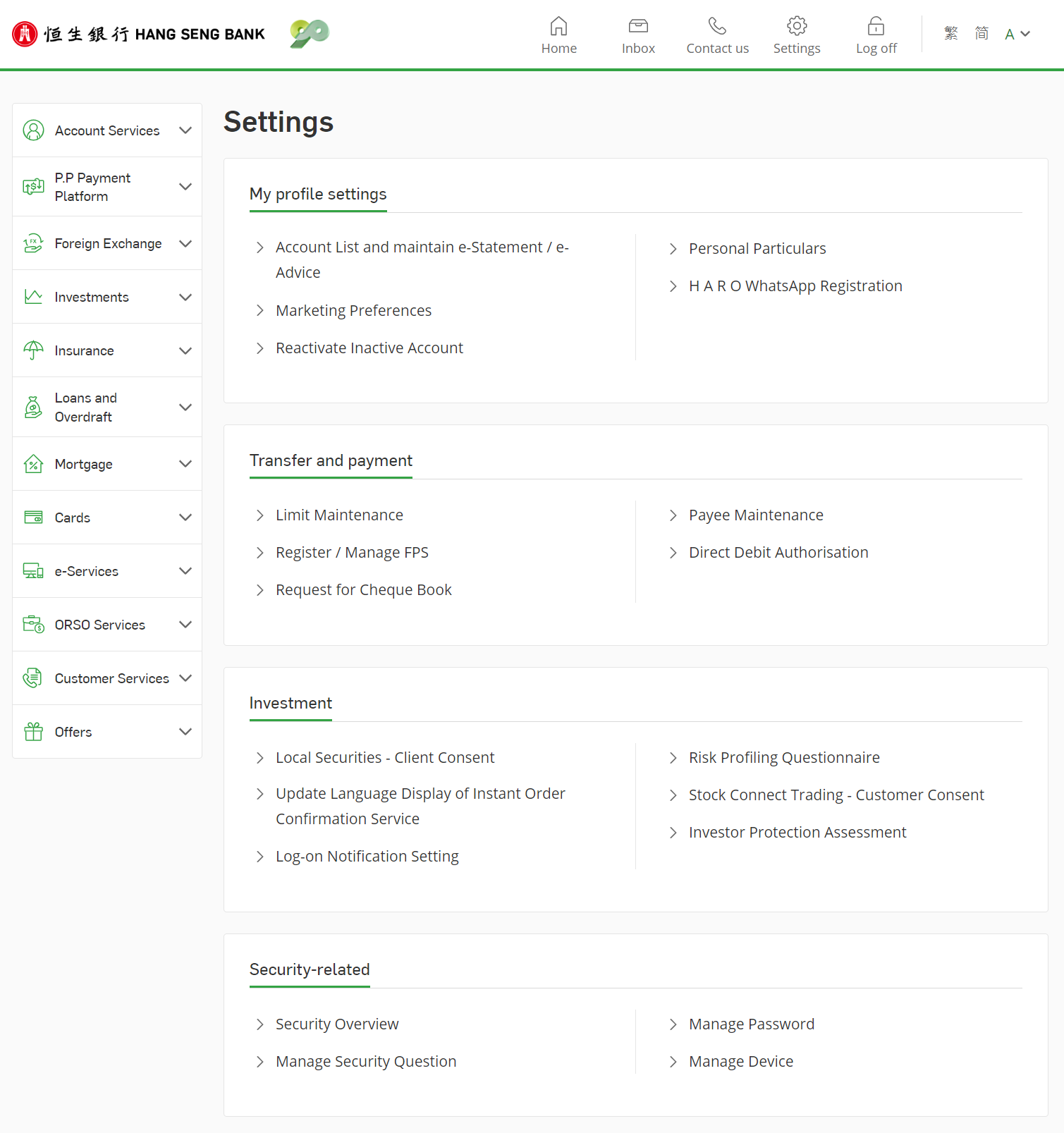
Task: Open the e-Services sidebar menu
Action: point(107,571)
